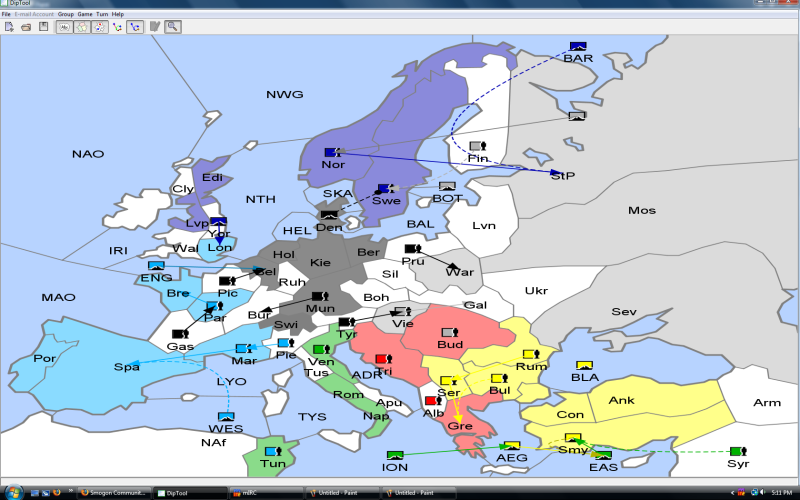
Task: Open the Game menu
Action: [x=85, y=14]
